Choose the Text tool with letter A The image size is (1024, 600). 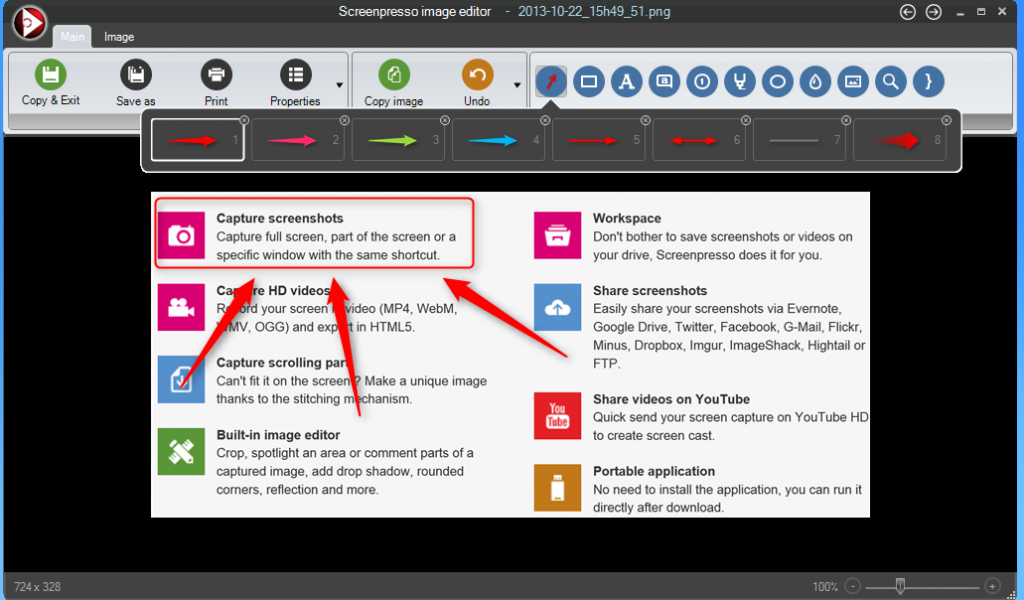(x=626, y=82)
